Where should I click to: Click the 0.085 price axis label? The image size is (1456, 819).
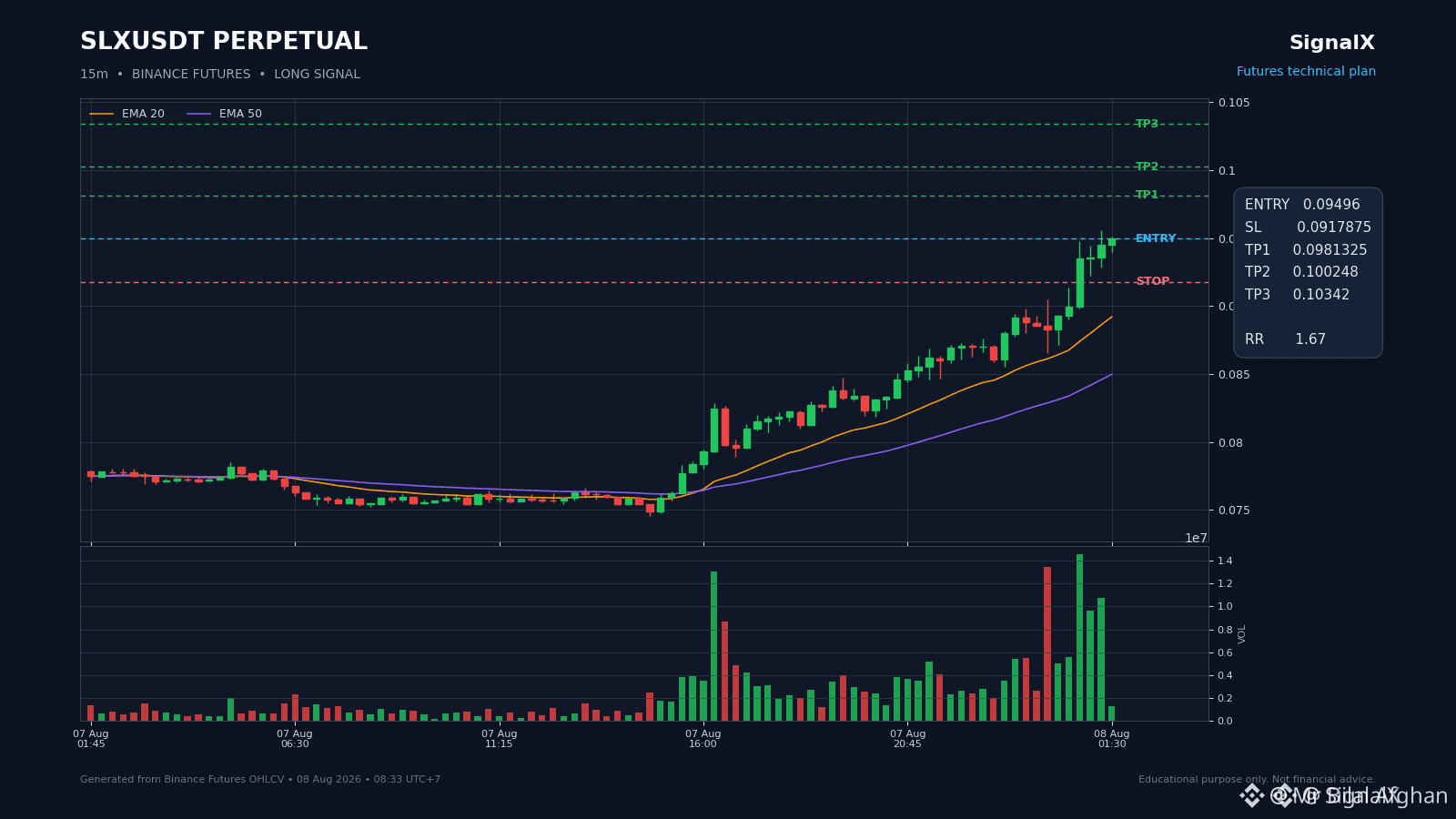1235,375
